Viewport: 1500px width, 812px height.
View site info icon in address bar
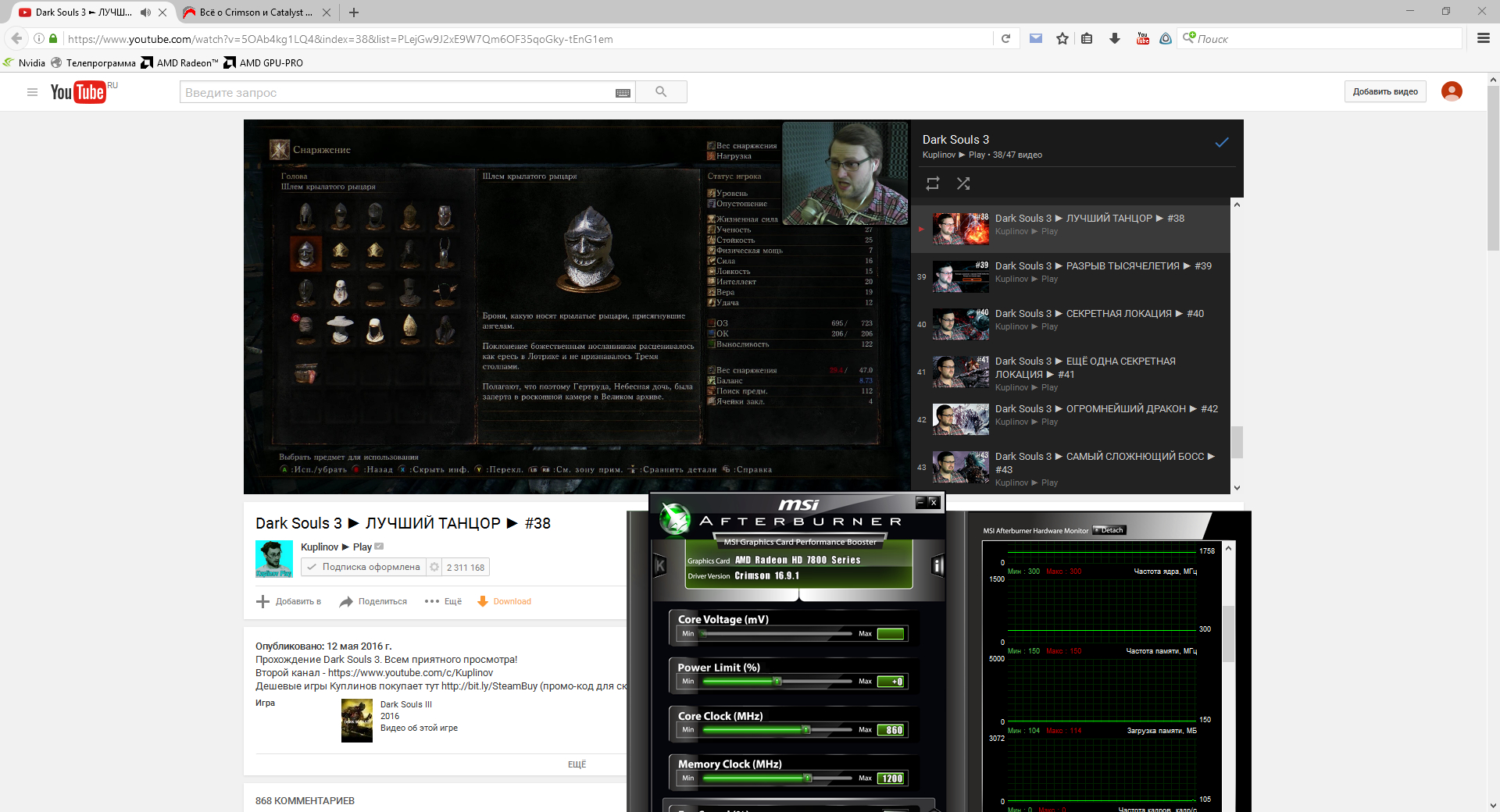pos(38,38)
